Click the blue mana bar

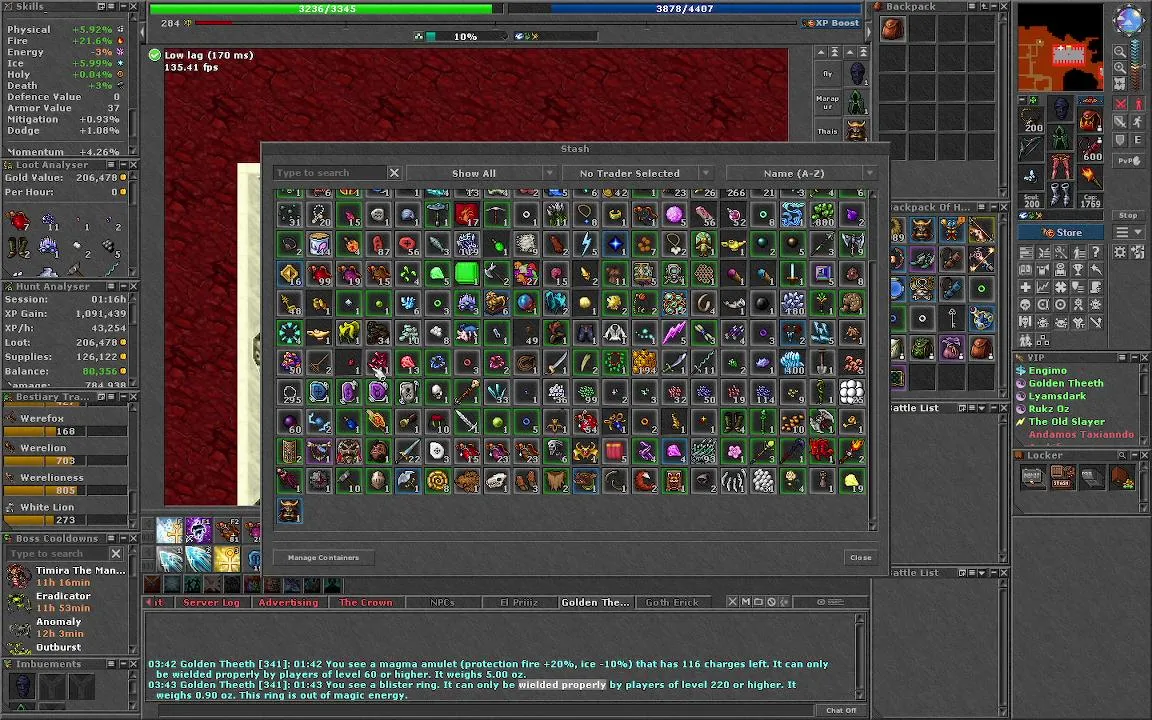(x=683, y=9)
